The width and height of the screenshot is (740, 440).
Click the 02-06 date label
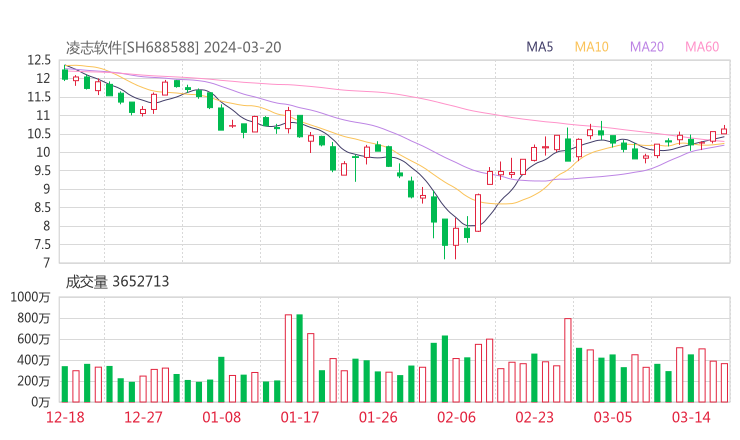click(456, 417)
